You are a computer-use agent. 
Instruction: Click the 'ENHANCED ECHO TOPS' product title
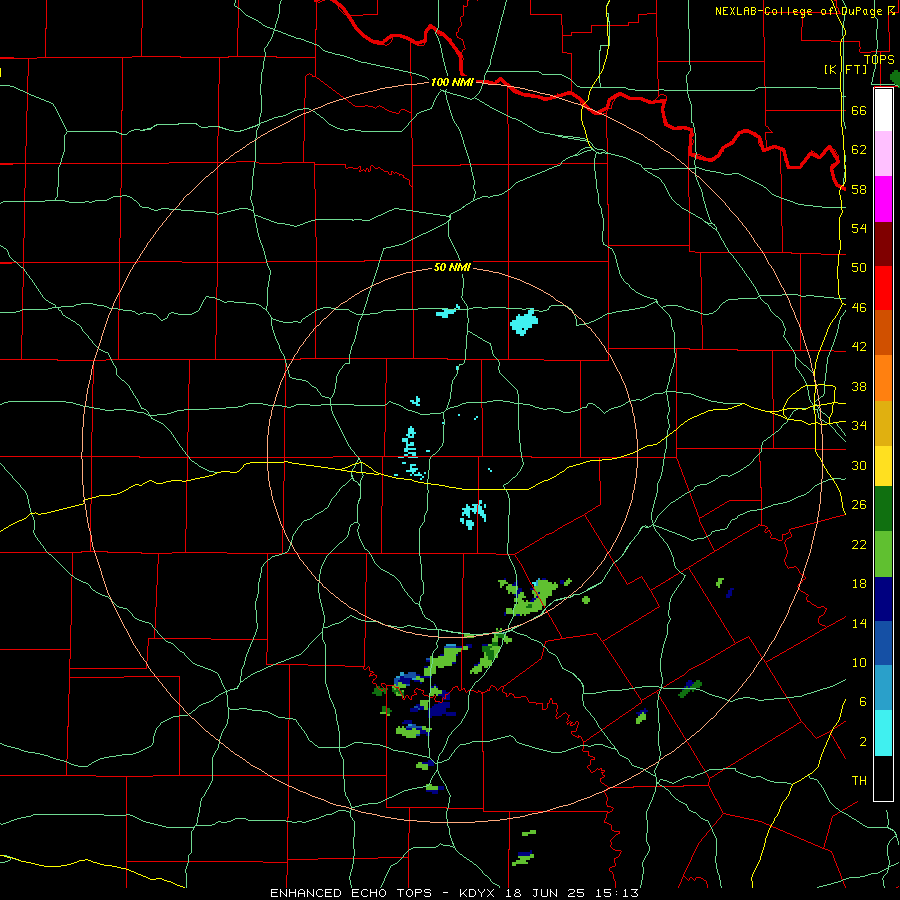coord(351,893)
